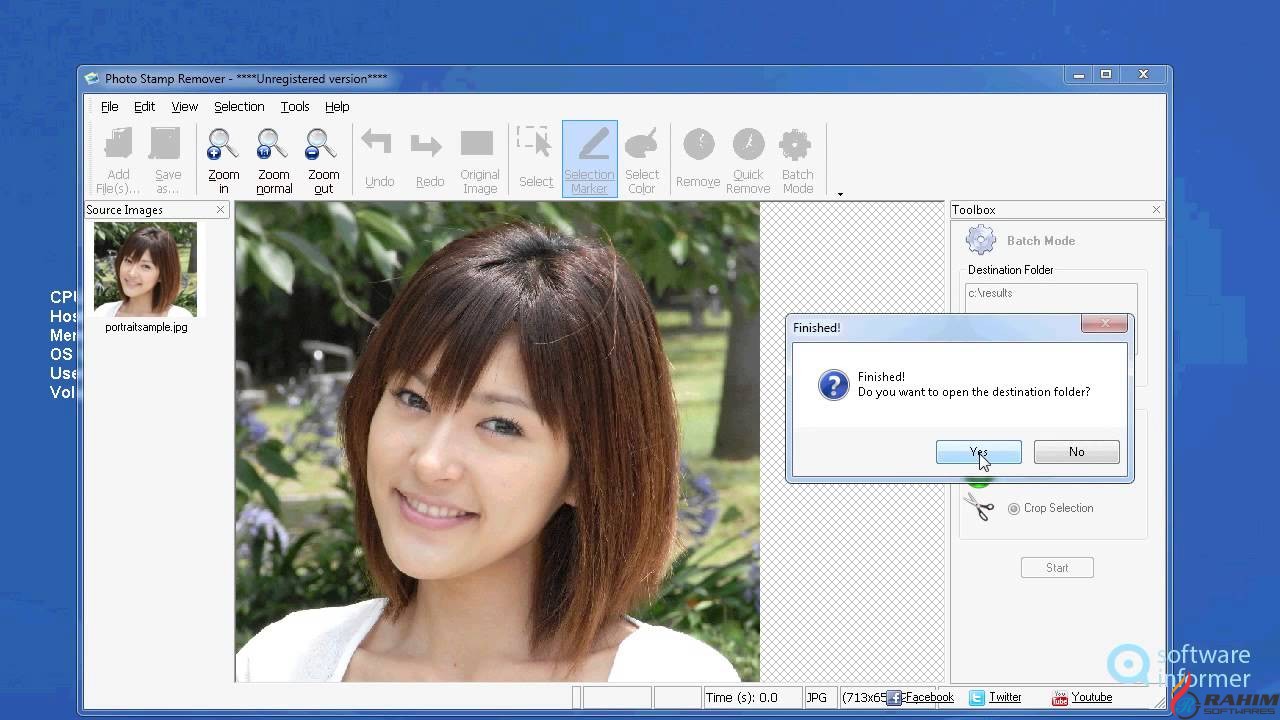
Task: Click No in the Finished dialog
Action: tap(1076, 452)
